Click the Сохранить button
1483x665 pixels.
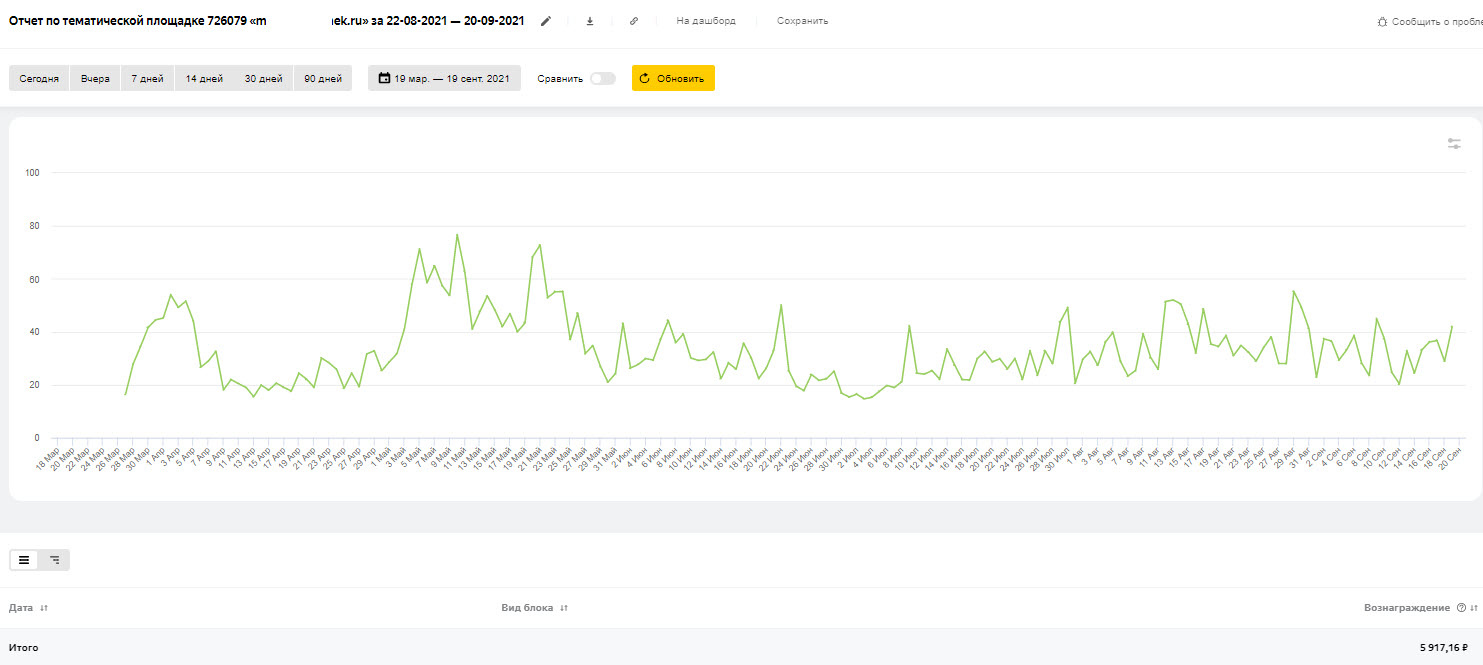tap(802, 21)
